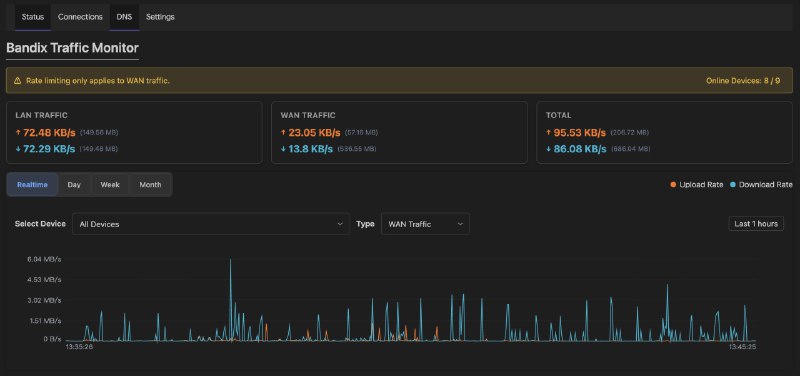Click the Bandix Traffic Monitor heading
This screenshot has height=376, width=800.
pyautogui.click(x=72, y=48)
